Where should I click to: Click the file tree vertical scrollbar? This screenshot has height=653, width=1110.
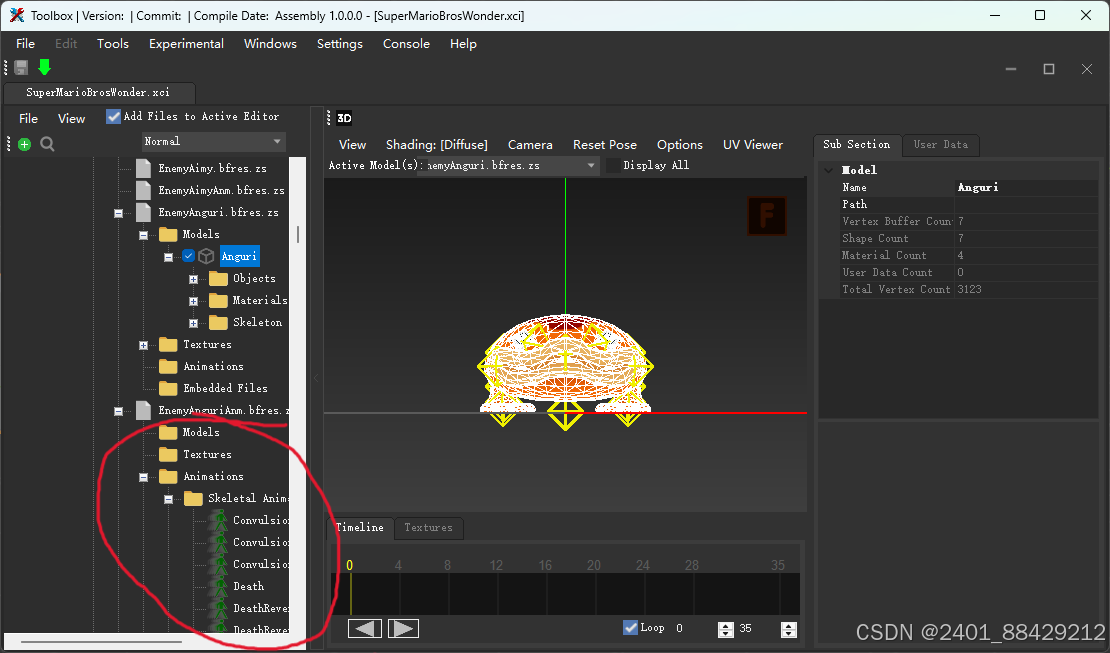pyautogui.click(x=298, y=234)
